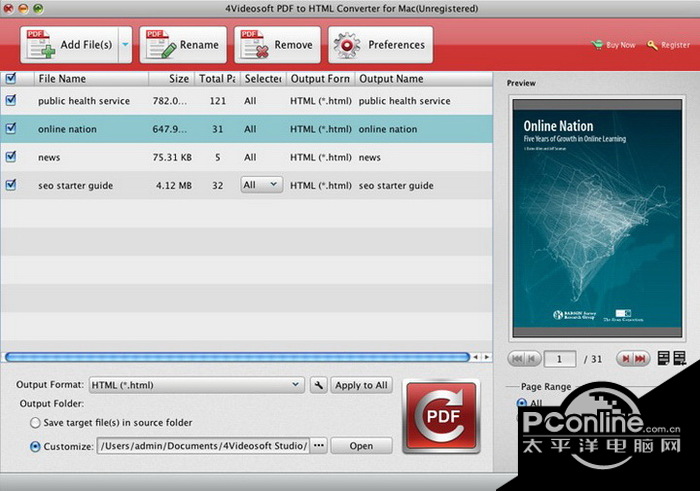Go to the last preview page

coord(641,358)
